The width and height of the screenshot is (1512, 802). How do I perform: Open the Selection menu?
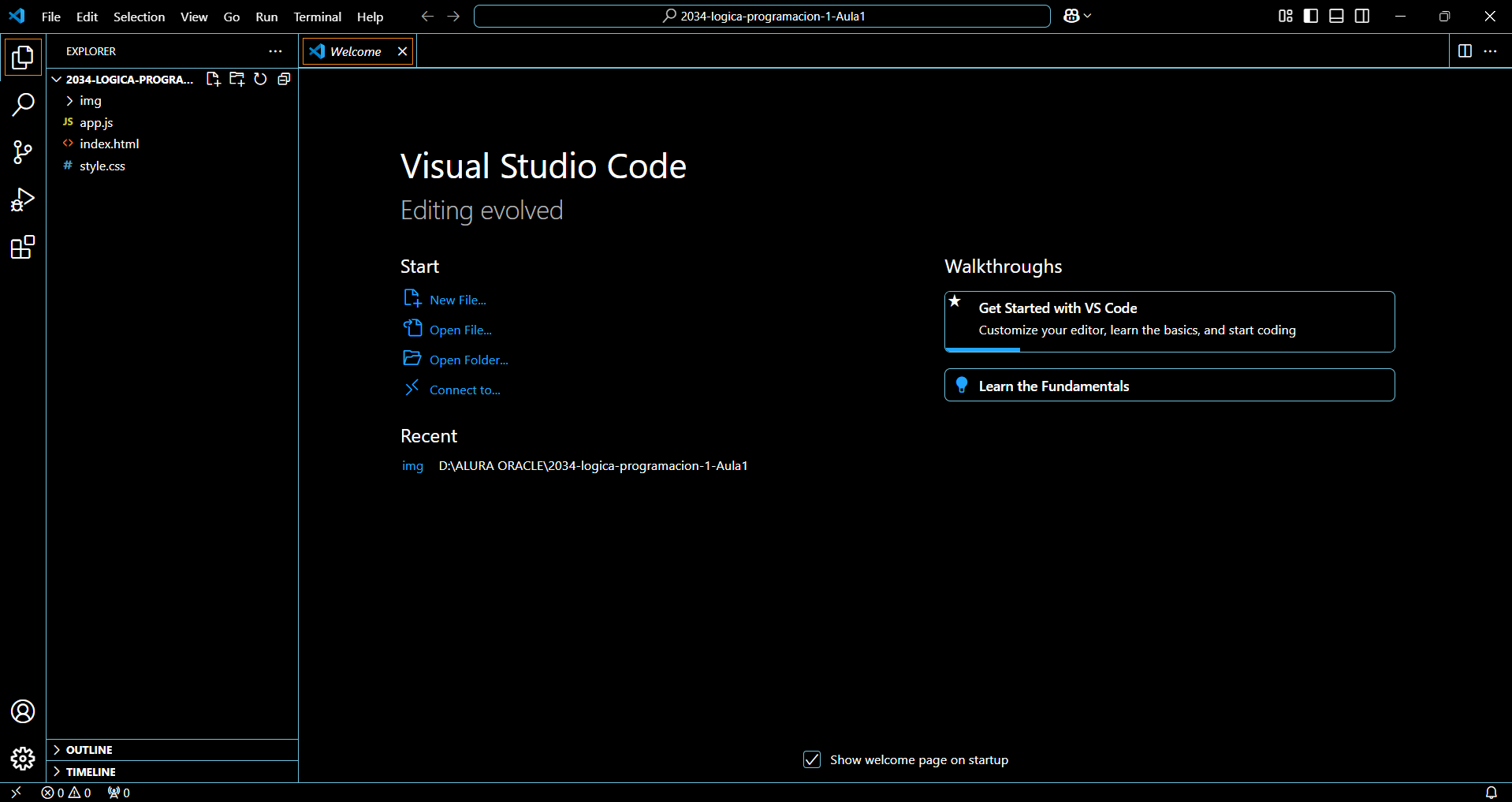139,17
